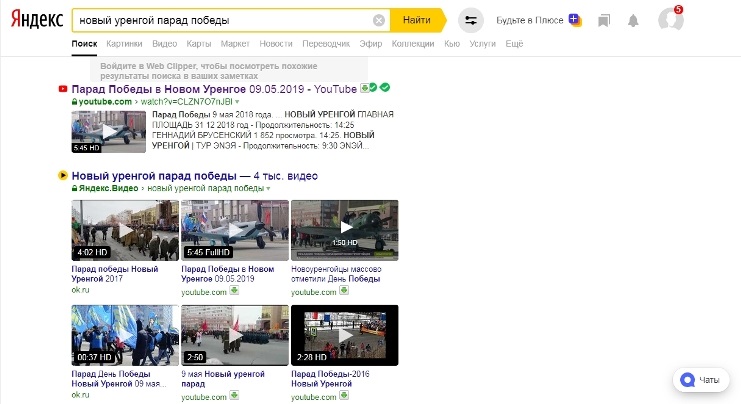Click download icon under Новоуренгойцы массово video
The width and height of the screenshot is (741, 404).
(344, 290)
